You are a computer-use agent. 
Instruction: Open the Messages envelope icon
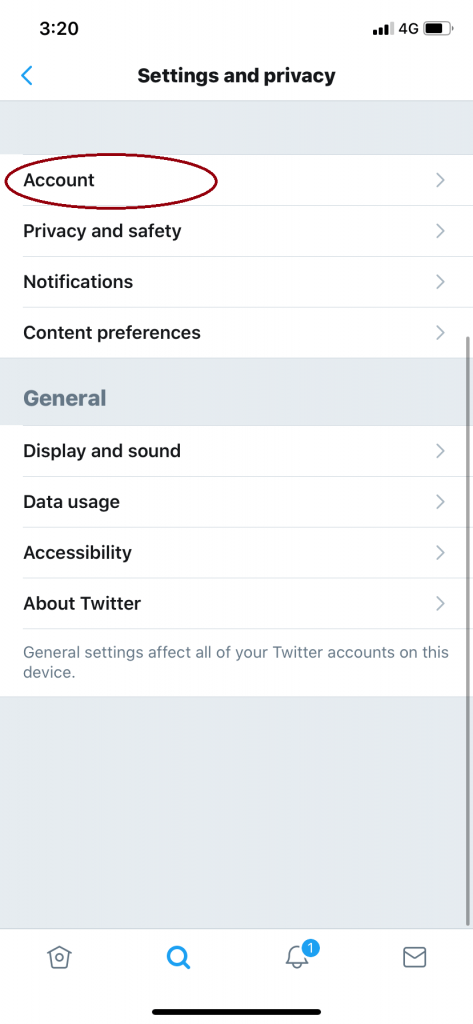[414, 957]
